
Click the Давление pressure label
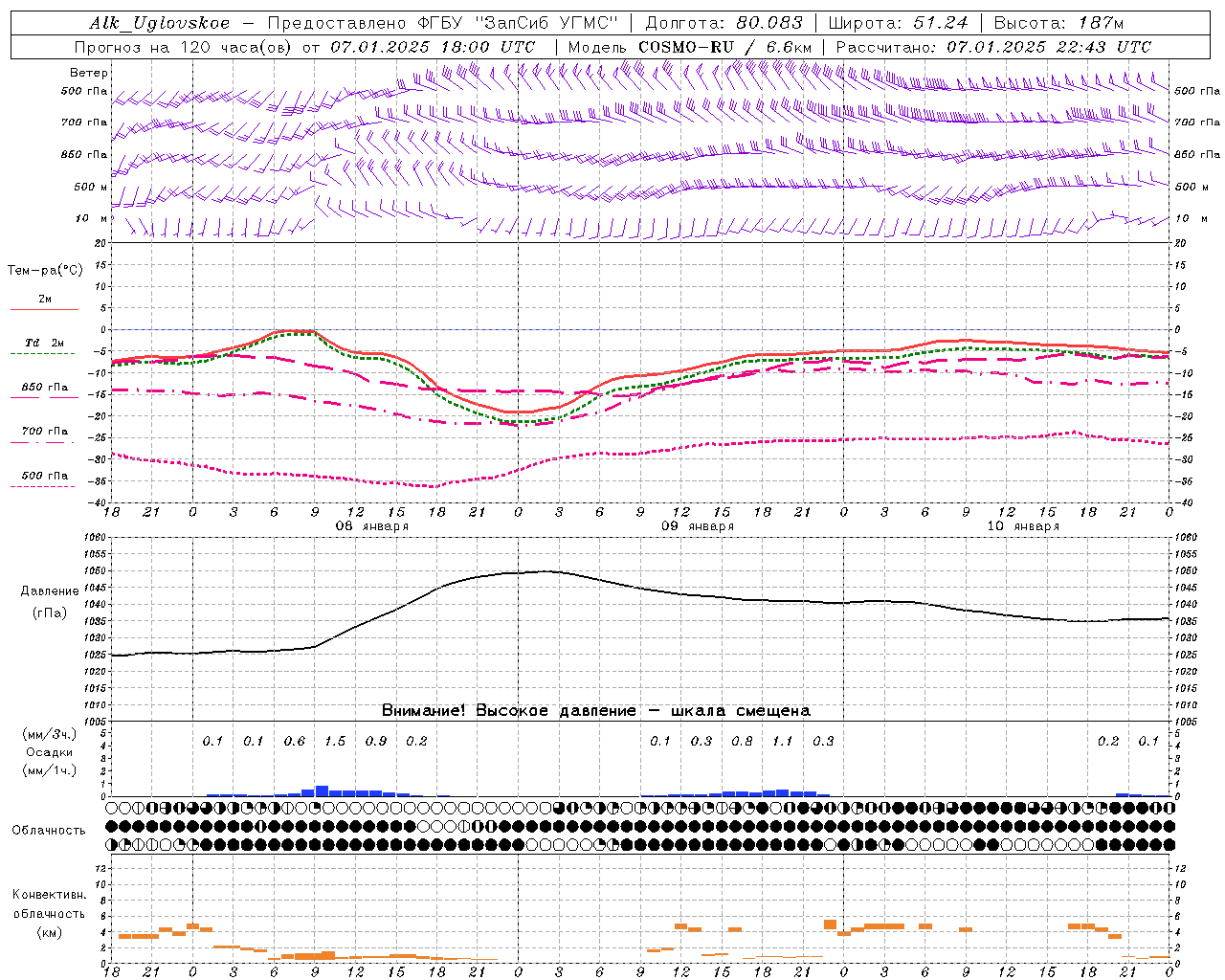pos(50,591)
